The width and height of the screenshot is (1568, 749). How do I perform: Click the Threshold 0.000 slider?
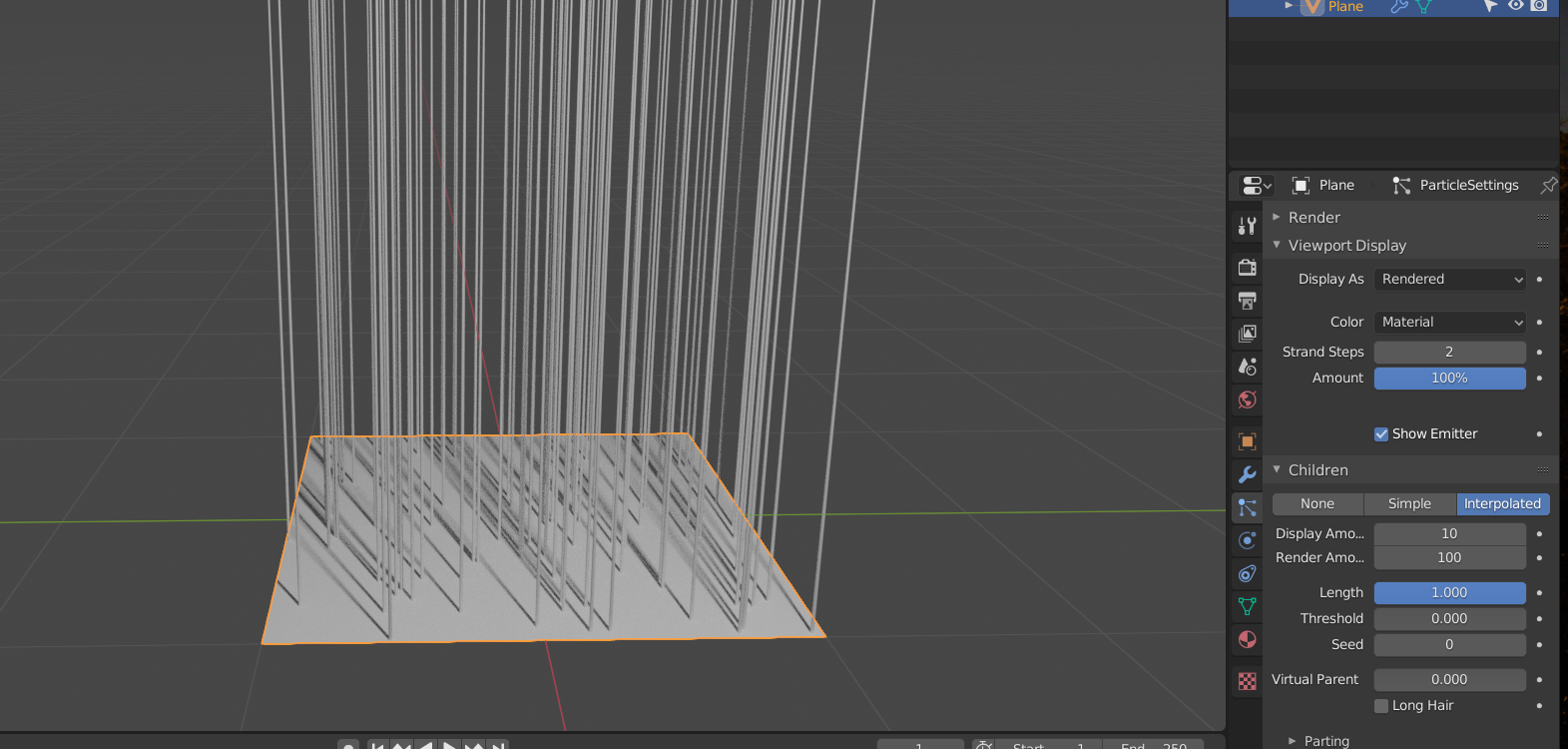pyautogui.click(x=1450, y=619)
